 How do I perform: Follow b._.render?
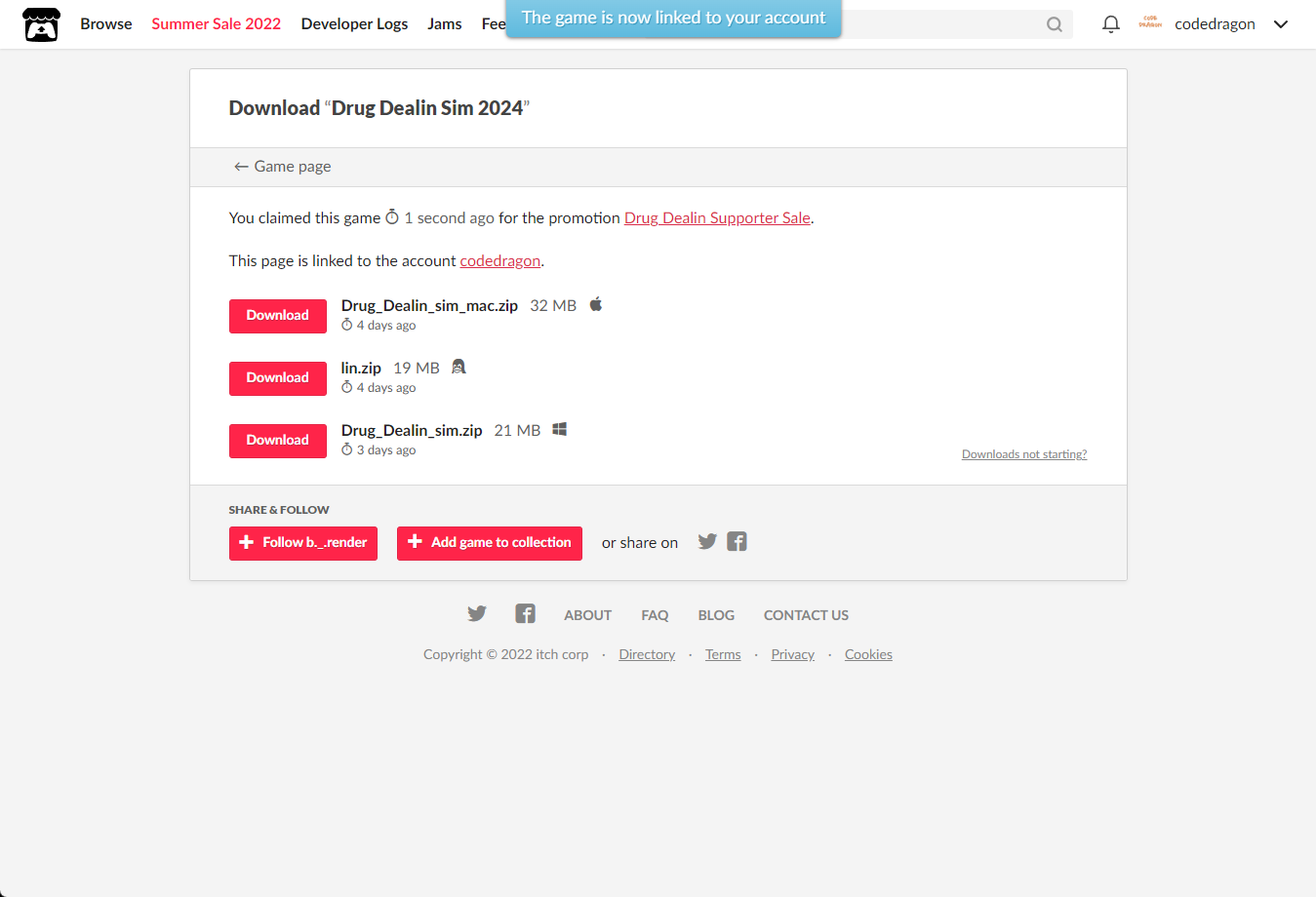click(x=303, y=543)
